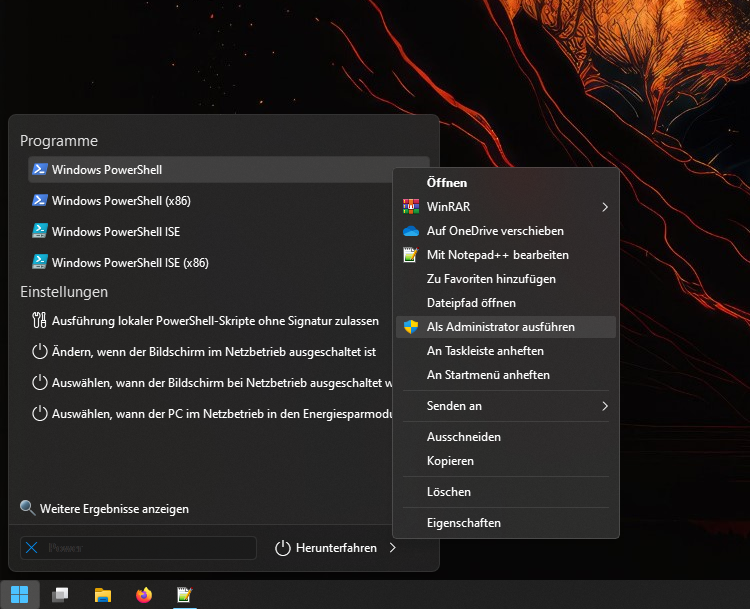Select 'Mit Notepad++ bearbeiten'
The image size is (750, 609).
506,255
